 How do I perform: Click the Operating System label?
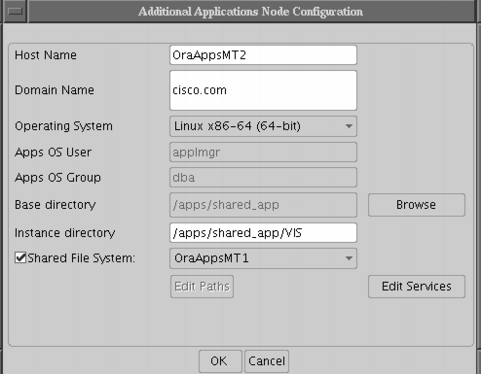[x=64, y=126]
